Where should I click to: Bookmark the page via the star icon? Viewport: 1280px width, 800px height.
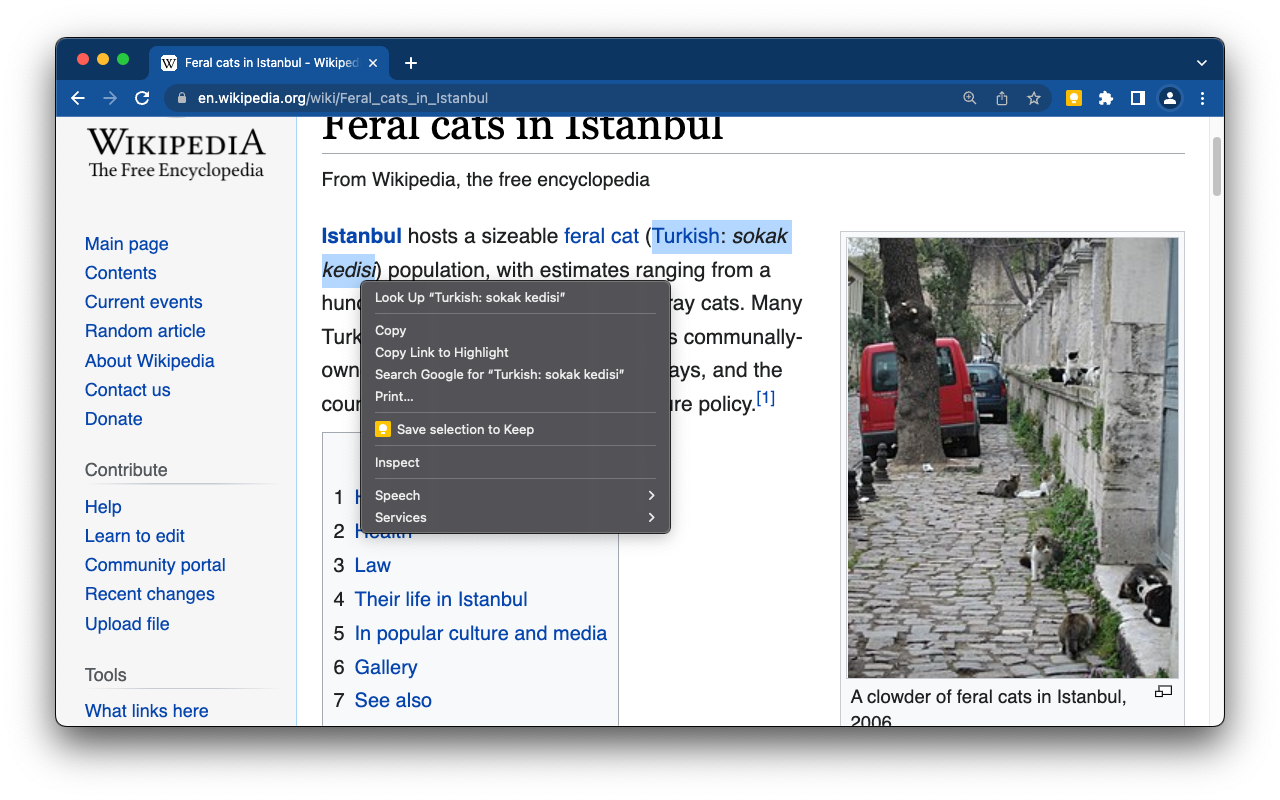coord(1033,98)
